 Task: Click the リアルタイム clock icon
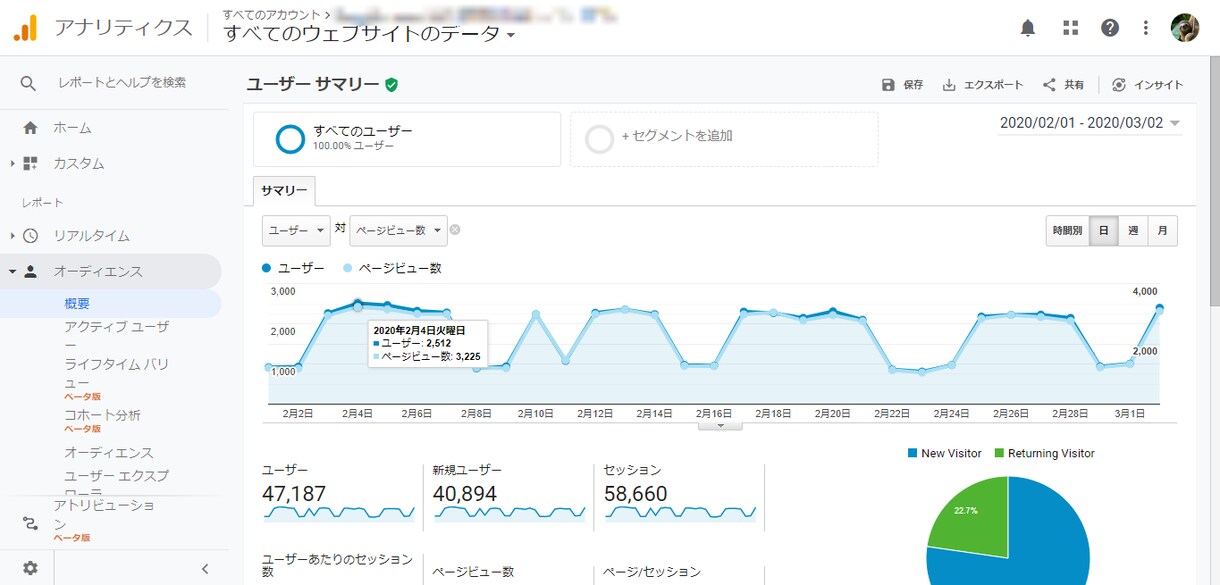[30, 236]
